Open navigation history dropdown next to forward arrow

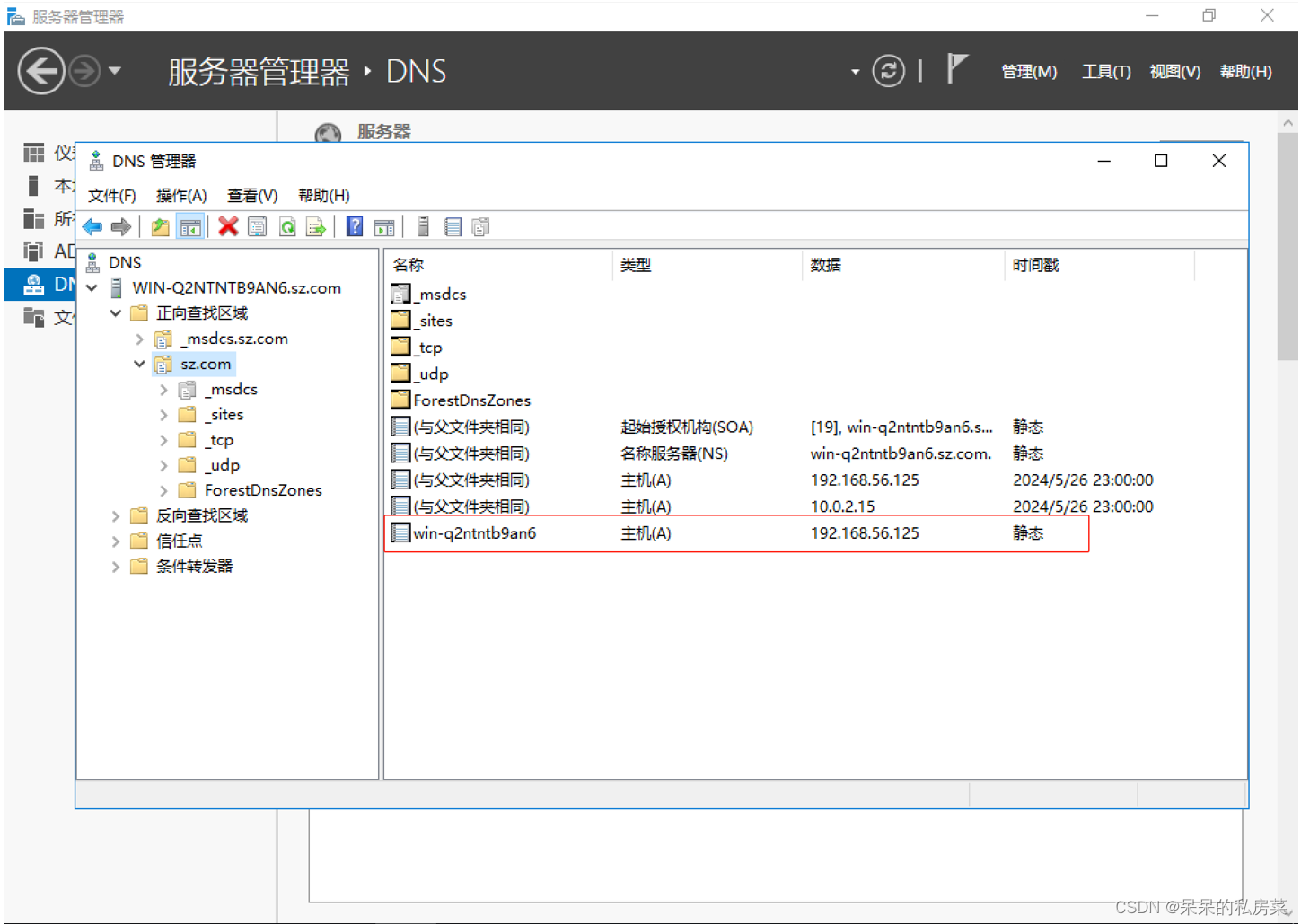(x=115, y=70)
